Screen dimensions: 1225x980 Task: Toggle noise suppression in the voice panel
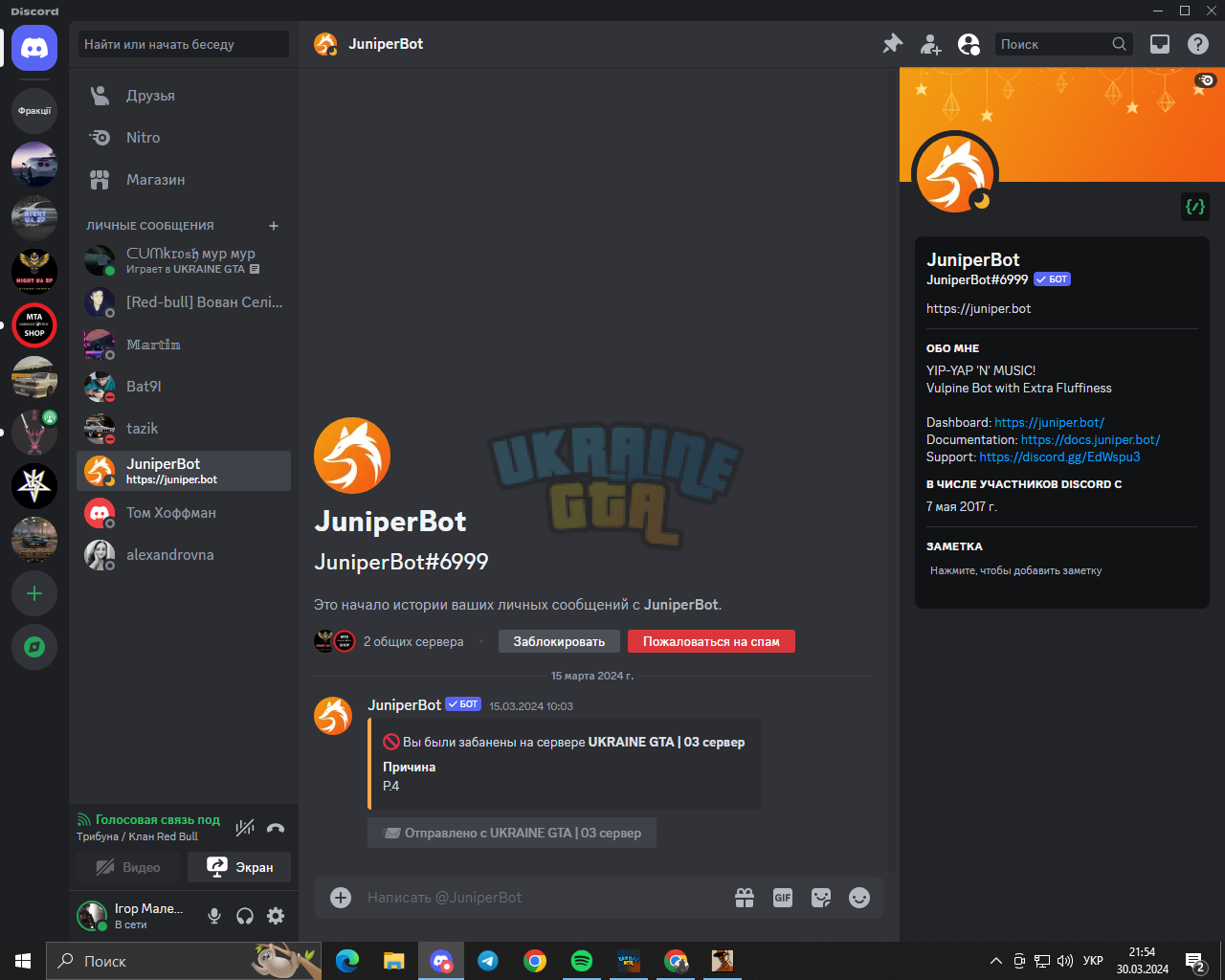coord(245,828)
